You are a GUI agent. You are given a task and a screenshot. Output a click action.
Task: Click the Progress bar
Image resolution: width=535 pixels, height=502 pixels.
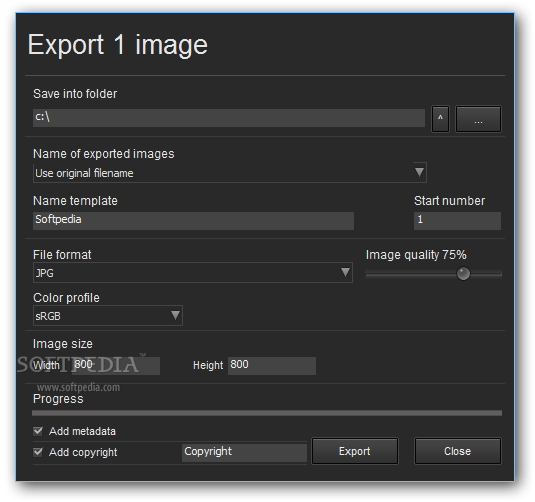pos(267,413)
